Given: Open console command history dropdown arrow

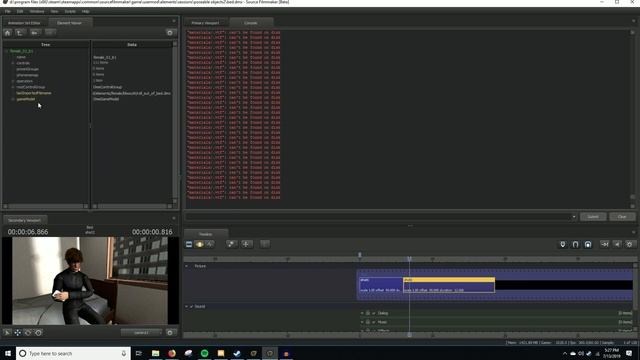Looking at the screenshot, I should tap(574, 217).
